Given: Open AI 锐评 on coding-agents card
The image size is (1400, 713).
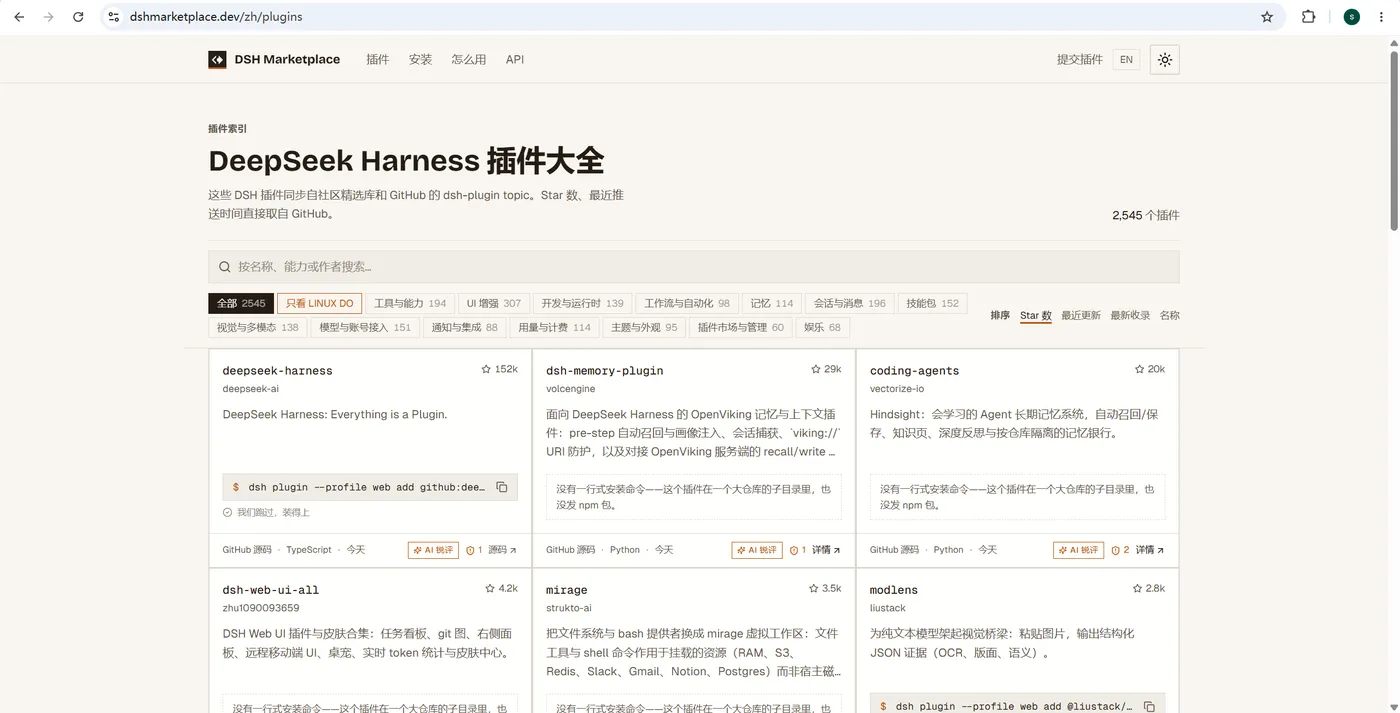Looking at the screenshot, I should (x=1078, y=550).
